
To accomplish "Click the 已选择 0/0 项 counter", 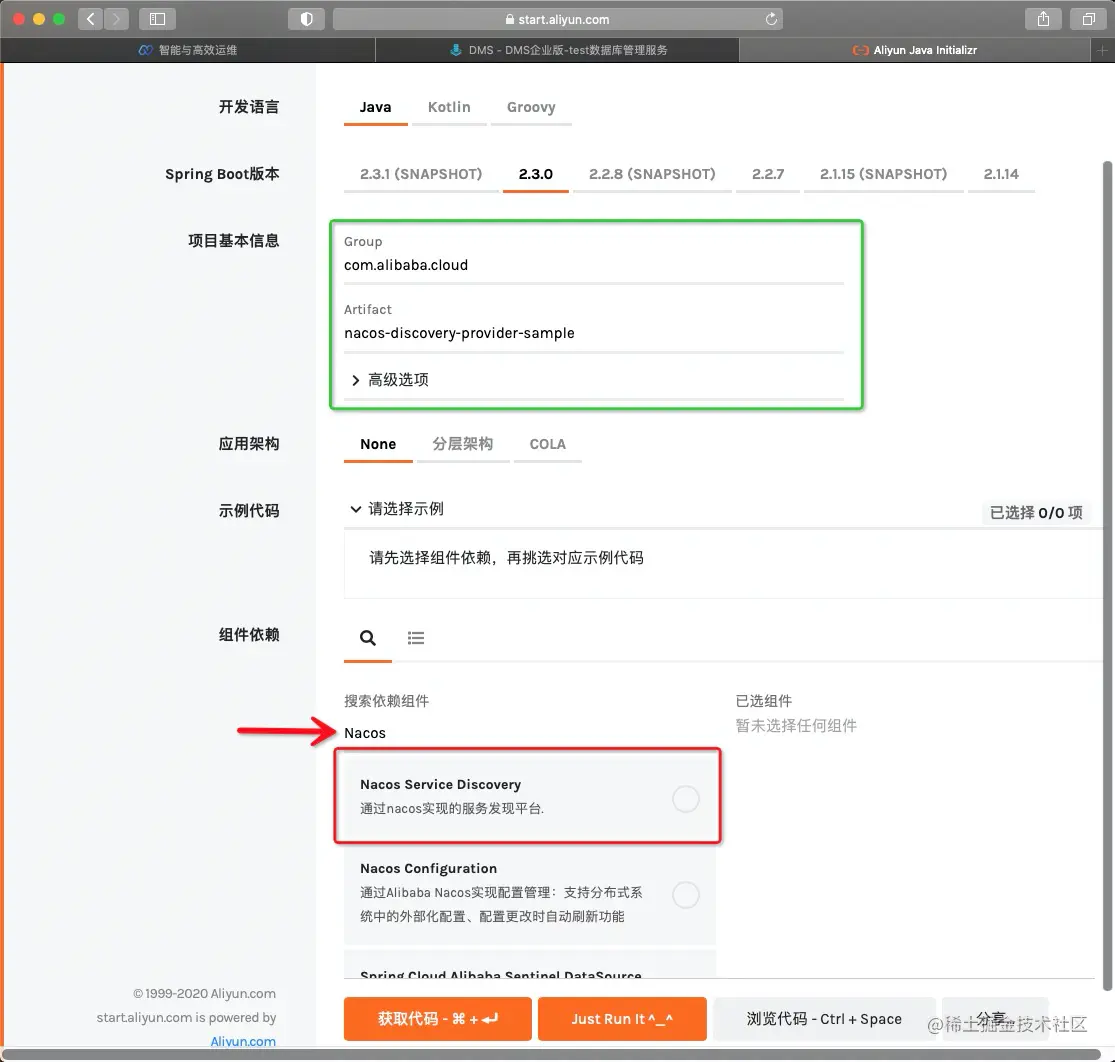I will click(1036, 513).
